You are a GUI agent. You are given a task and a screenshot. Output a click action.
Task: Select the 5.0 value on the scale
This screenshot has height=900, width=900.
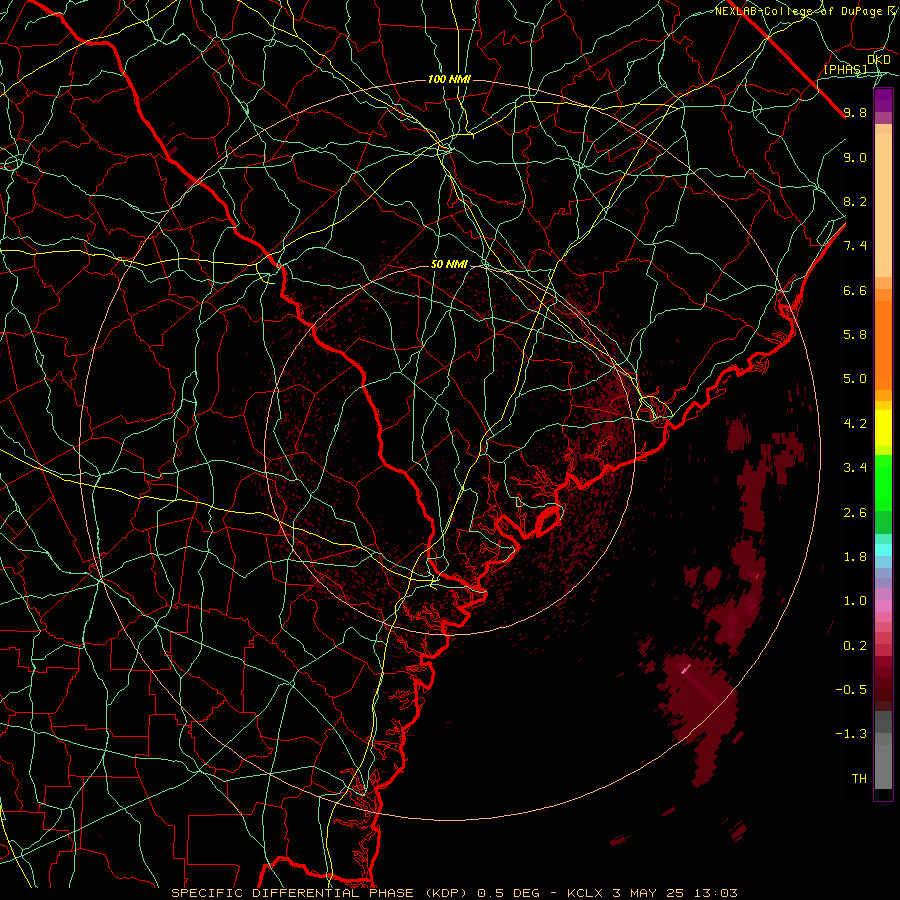(855, 379)
